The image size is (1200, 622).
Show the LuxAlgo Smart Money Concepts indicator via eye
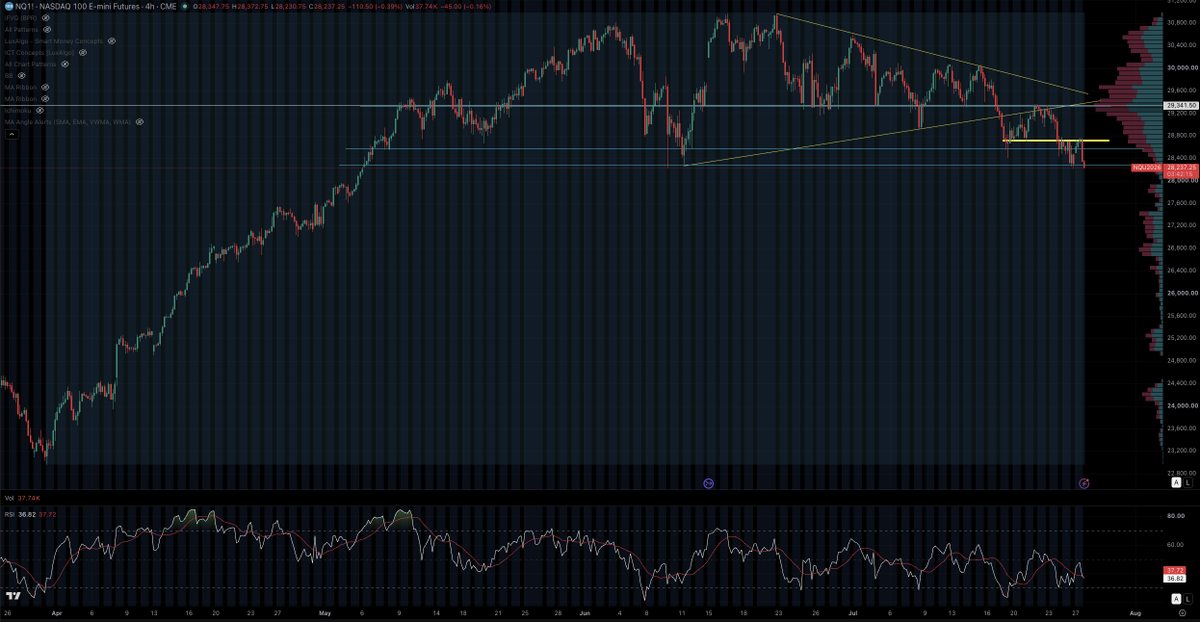pos(112,41)
